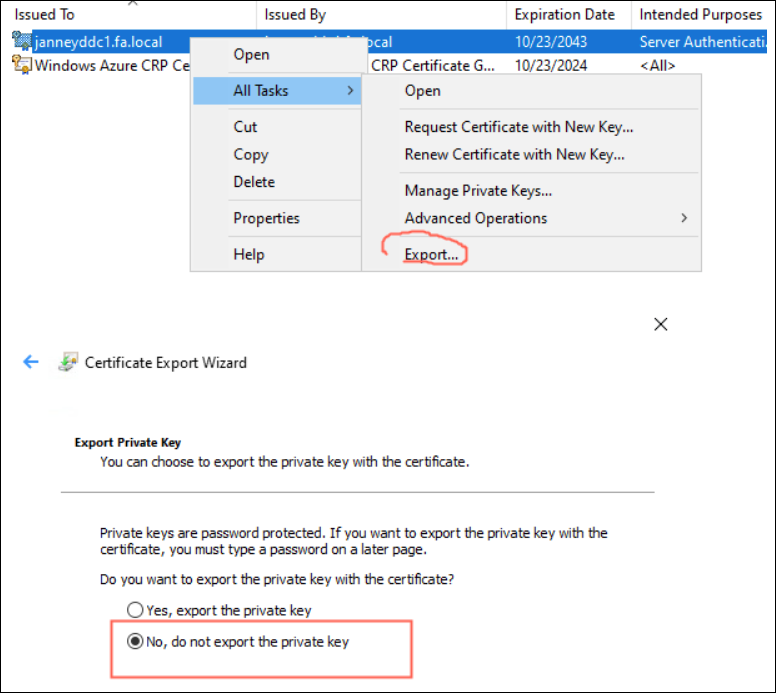Select Request Certificate with New Key
Viewport: 776px width, 693px height.
pyautogui.click(x=518, y=127)
